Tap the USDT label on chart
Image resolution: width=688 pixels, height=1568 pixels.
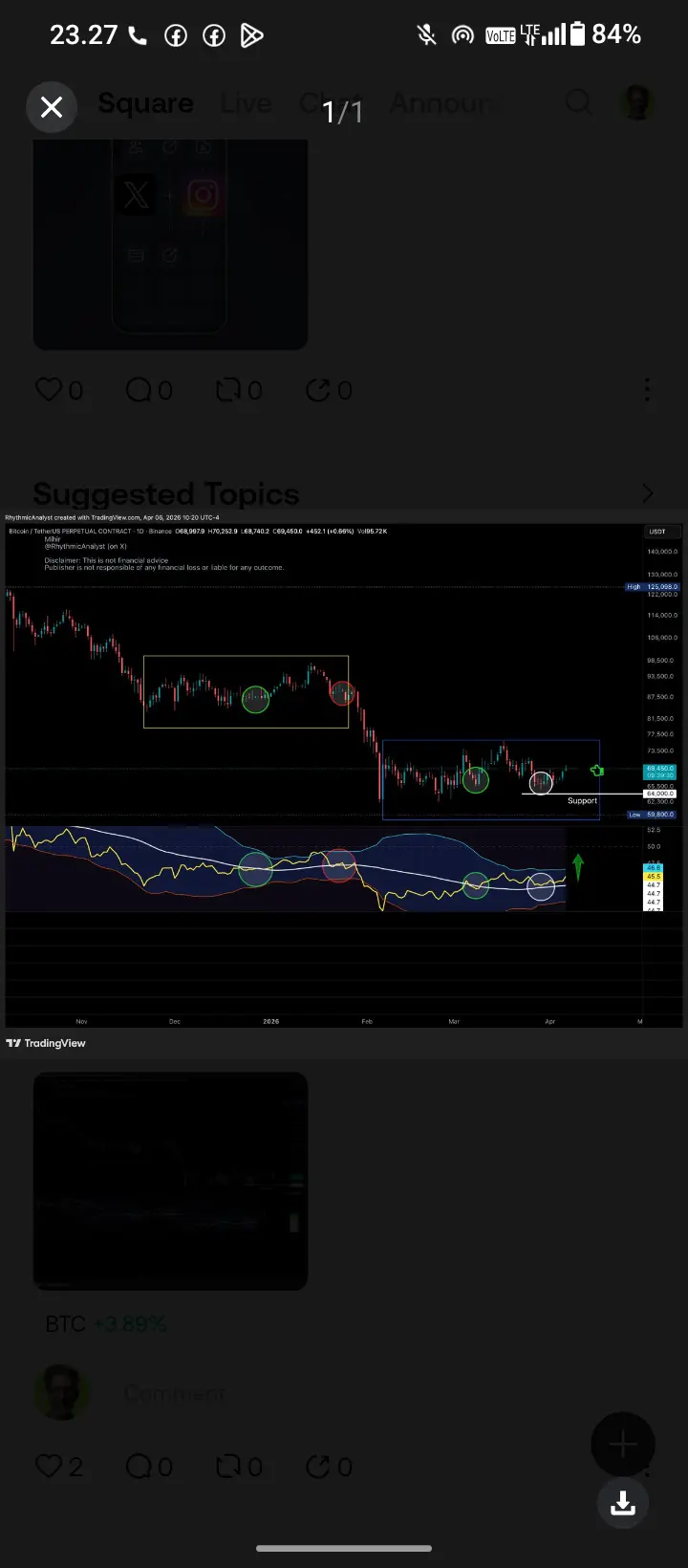pyautogui.click(x=657, y=532)
